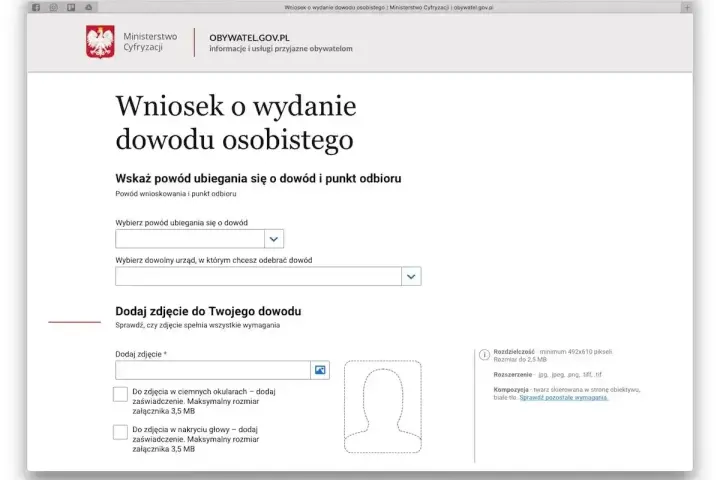Click the 'Dodaj zdjęcie do Twojego dowodu' heading
The image size is (720, 480).
point(208,311)
